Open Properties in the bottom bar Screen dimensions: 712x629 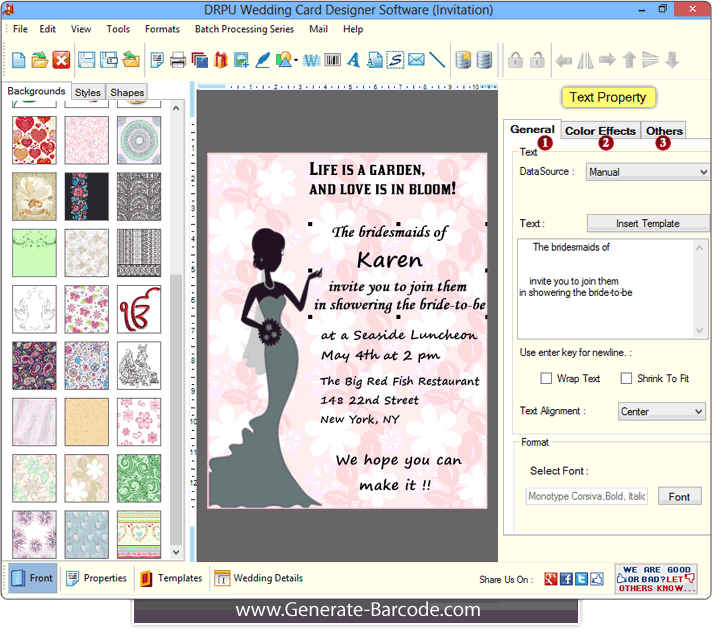coord(96,578)
